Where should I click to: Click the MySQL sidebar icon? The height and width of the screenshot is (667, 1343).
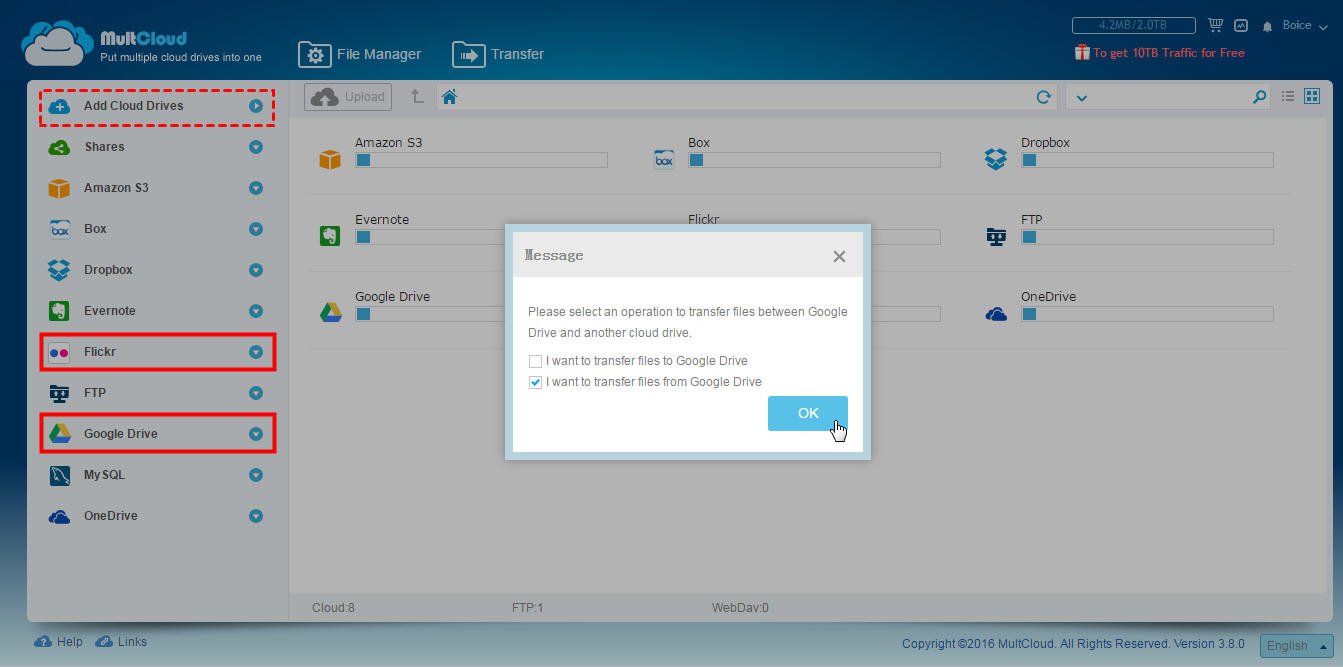59,475
